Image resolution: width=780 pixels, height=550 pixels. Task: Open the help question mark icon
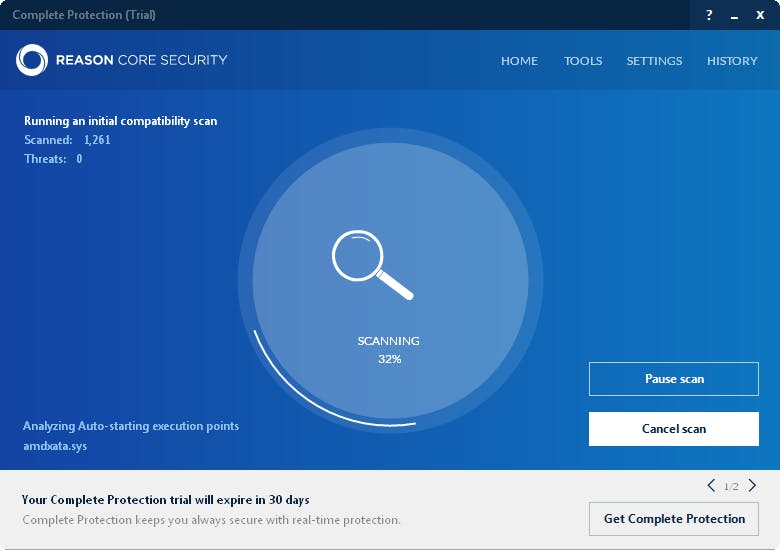point(709,15)
